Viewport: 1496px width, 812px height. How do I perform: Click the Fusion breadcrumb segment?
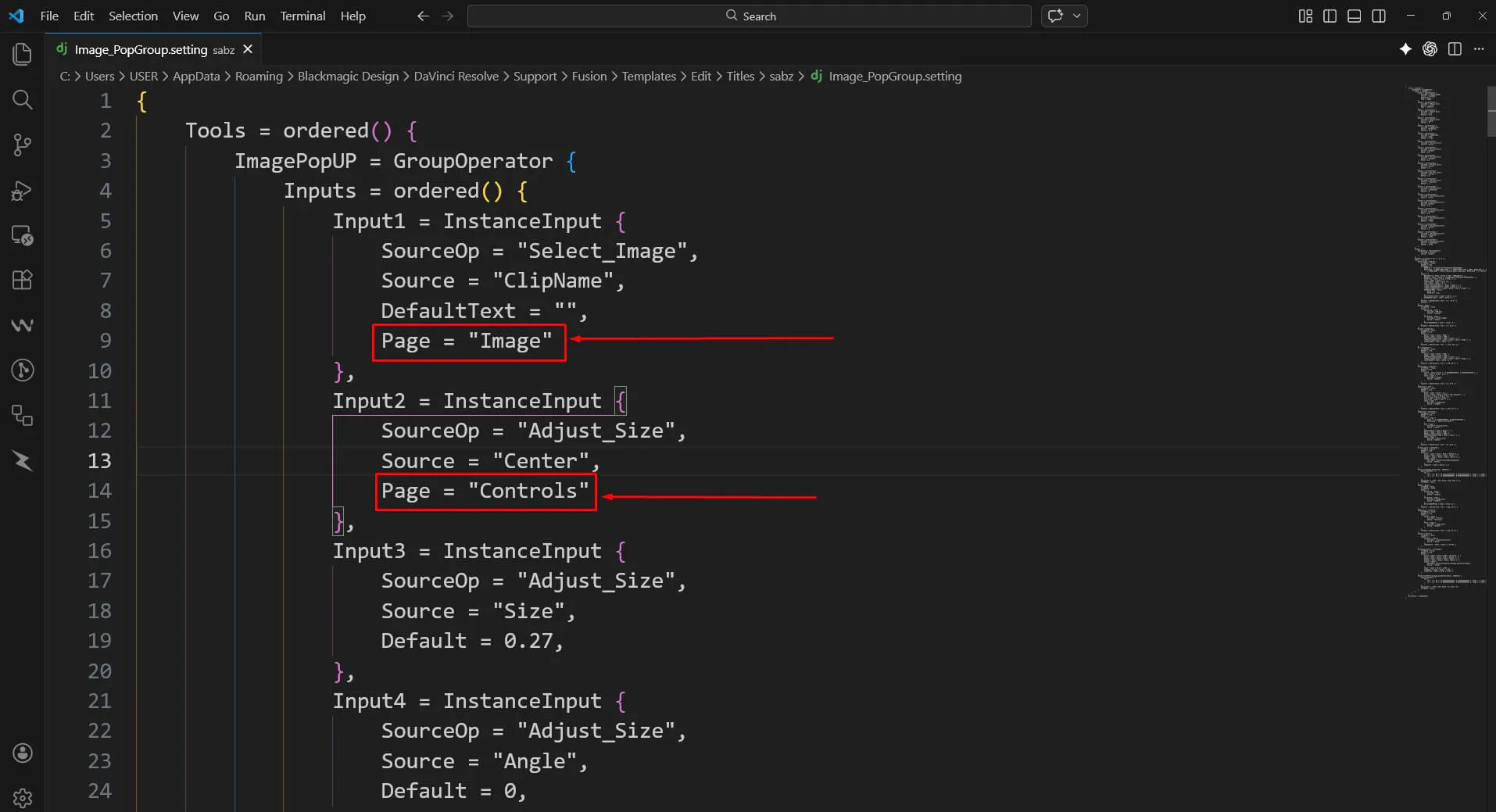click(589, 76)
